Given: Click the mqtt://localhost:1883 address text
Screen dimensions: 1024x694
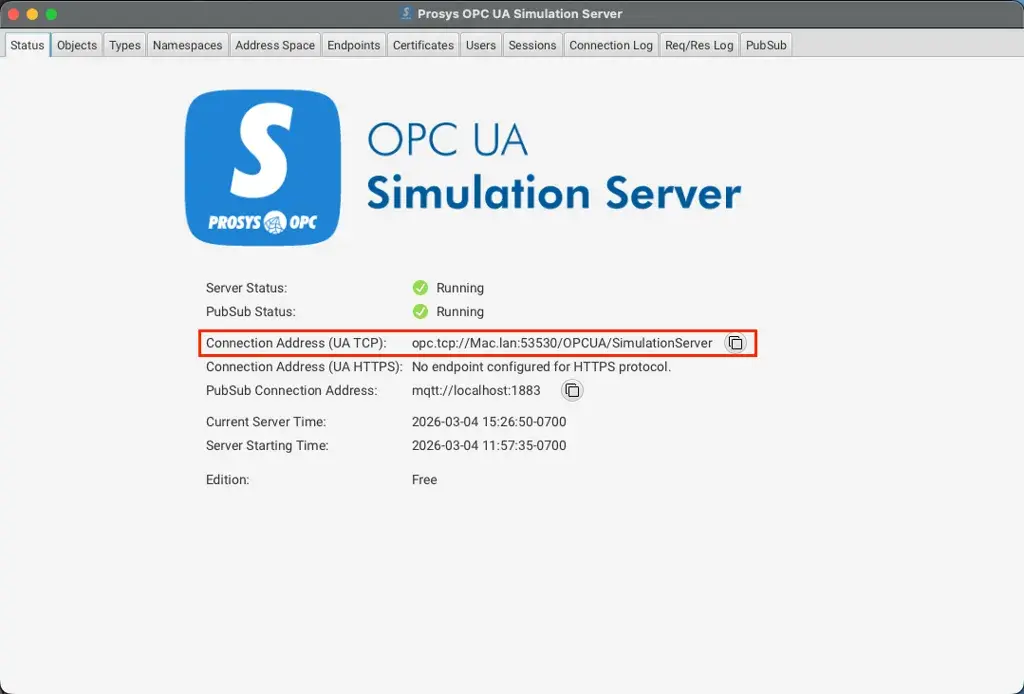Looking at the screenshot, I should point(476,390).
